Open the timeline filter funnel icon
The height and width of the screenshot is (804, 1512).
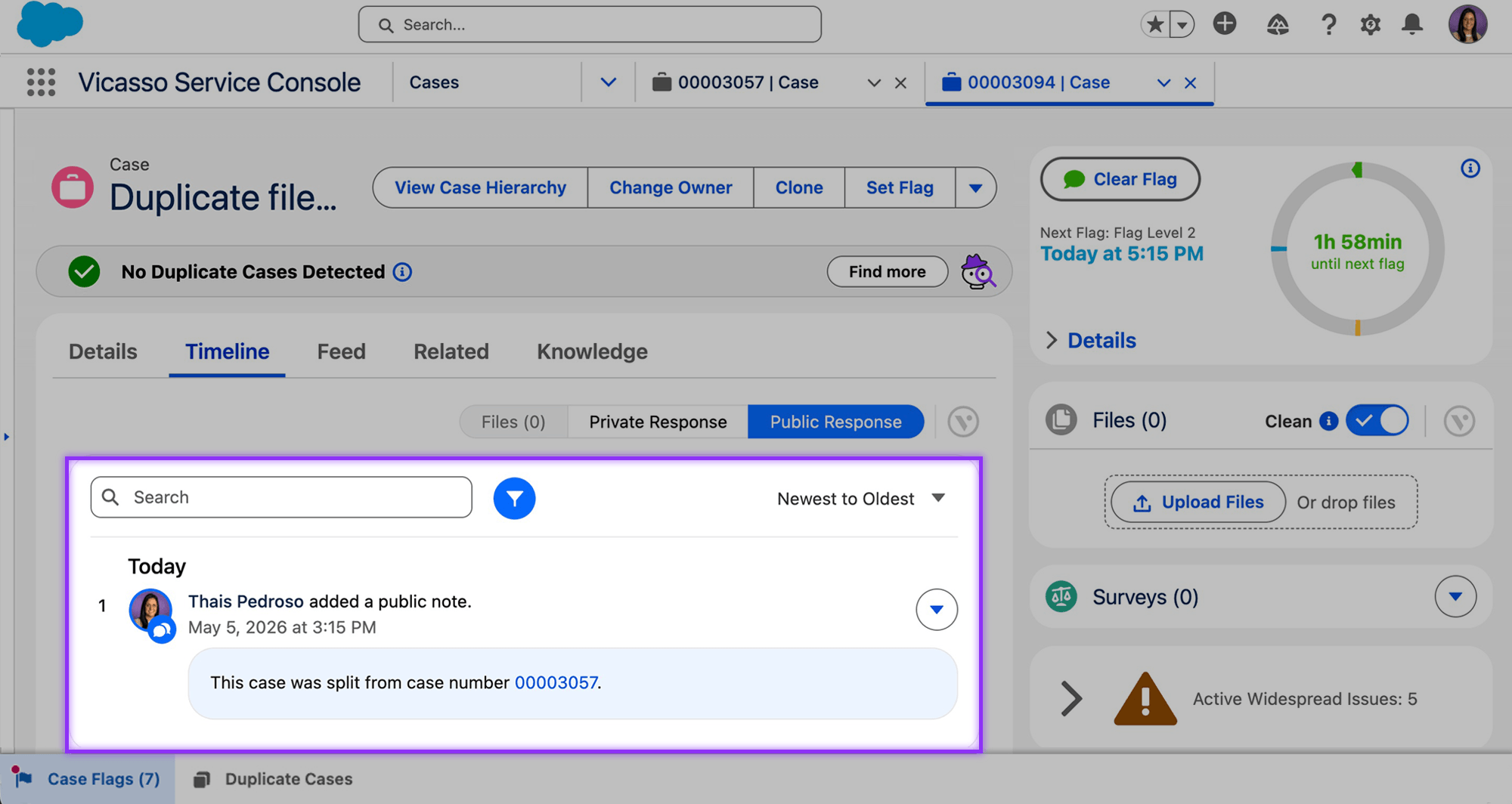point(514,498)
